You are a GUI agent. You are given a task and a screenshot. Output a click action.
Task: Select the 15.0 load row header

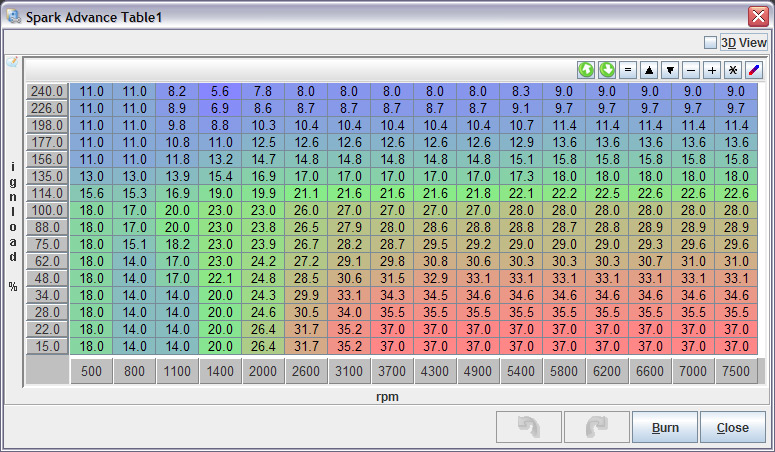47,346
